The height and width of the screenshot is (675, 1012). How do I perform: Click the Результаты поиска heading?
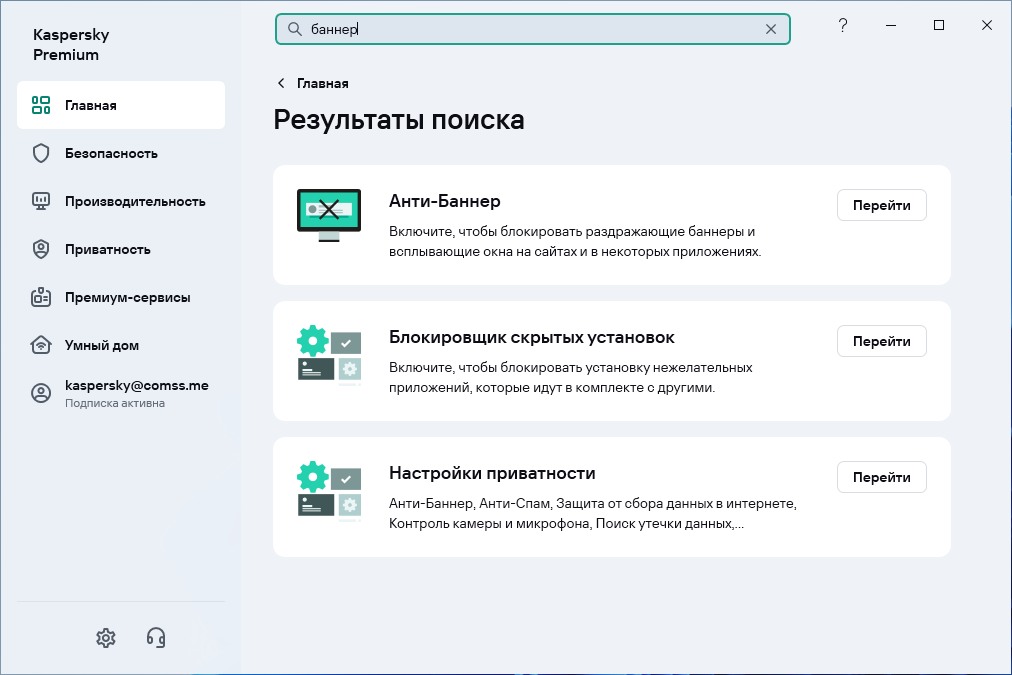tap(399, 120)
